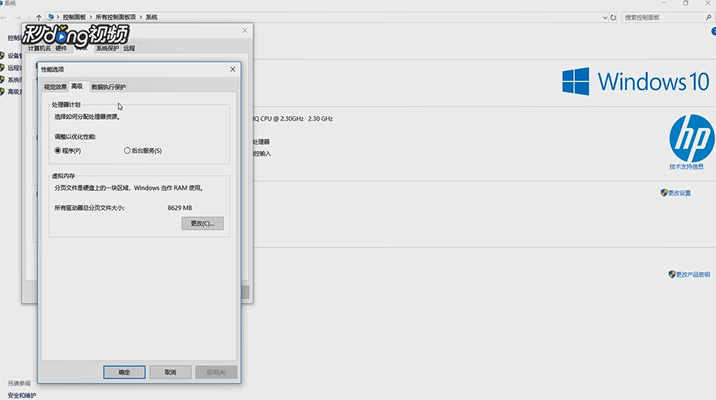Screen dimensions: 716x400
Task: Click the HP logo
Action: 692,138
